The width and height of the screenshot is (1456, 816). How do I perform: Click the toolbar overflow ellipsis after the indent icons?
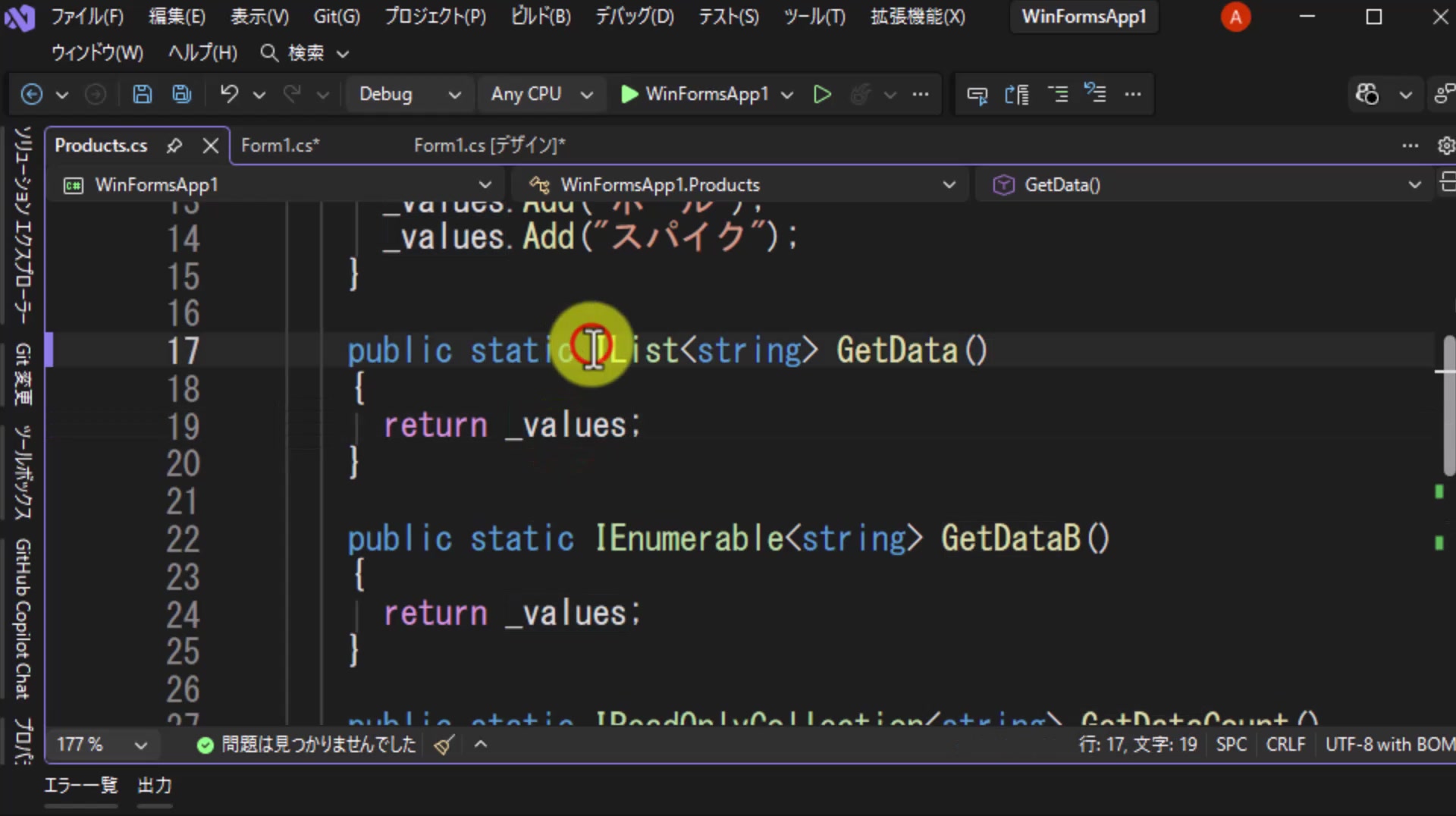(1133, 94)
